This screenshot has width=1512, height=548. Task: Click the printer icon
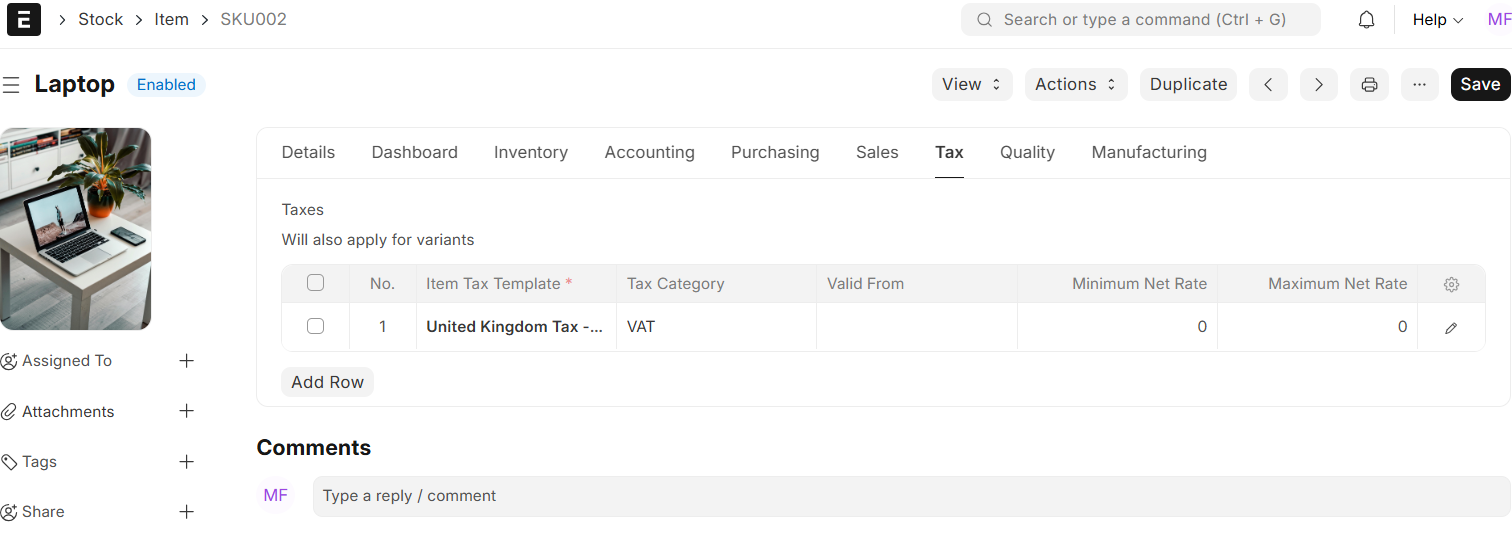coord(1369,85)
